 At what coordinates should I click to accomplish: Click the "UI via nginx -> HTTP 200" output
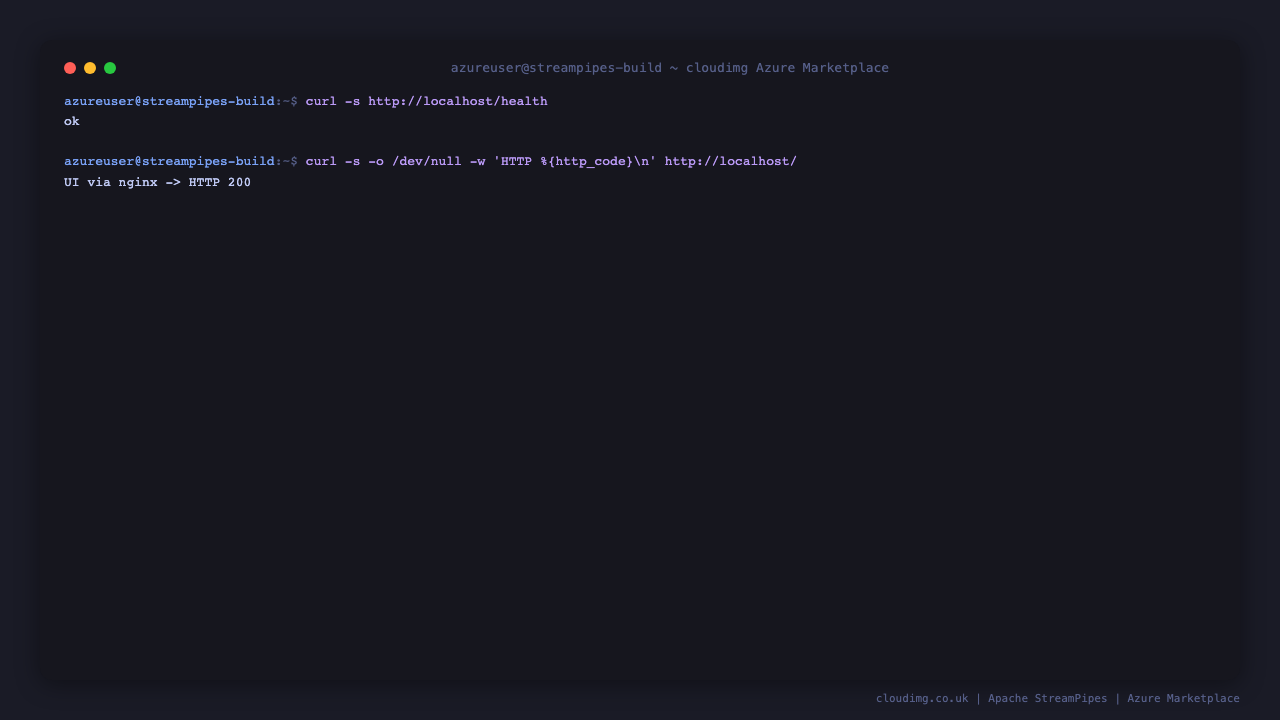click(158, 182)
